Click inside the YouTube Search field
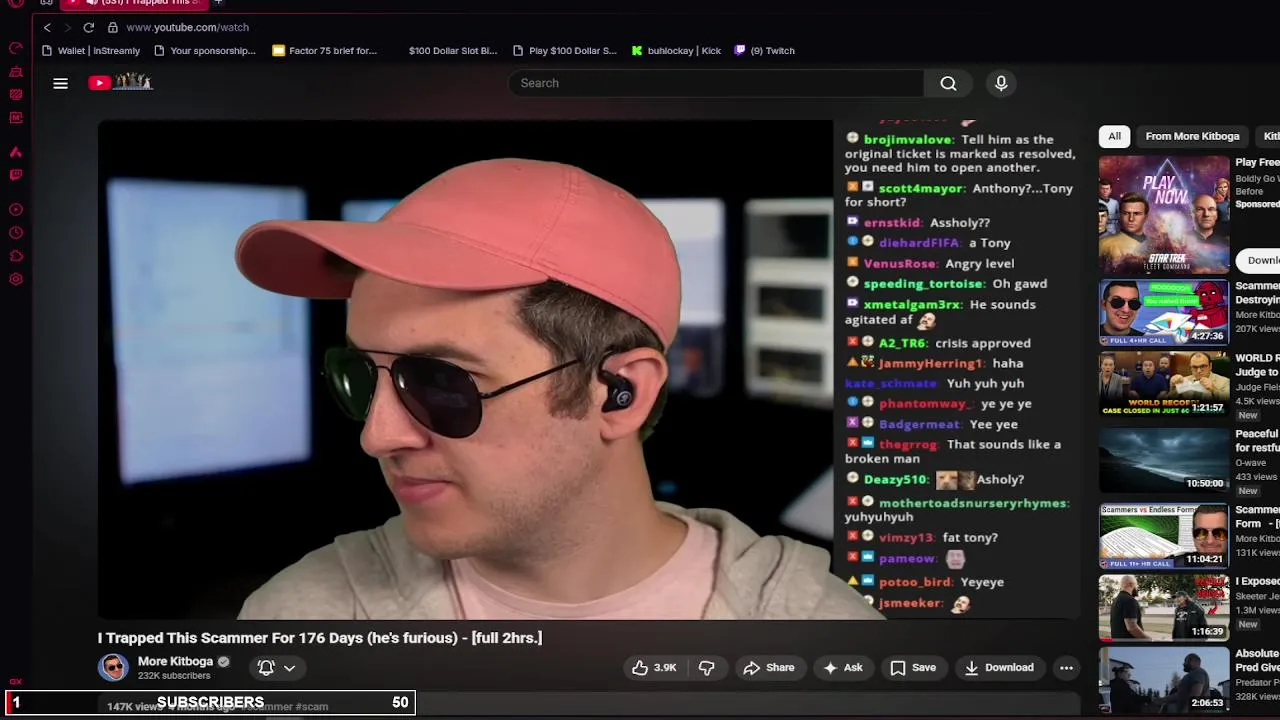Image resolution: width=1280 pixels, height=720 pixels. [x=715, y=83]
